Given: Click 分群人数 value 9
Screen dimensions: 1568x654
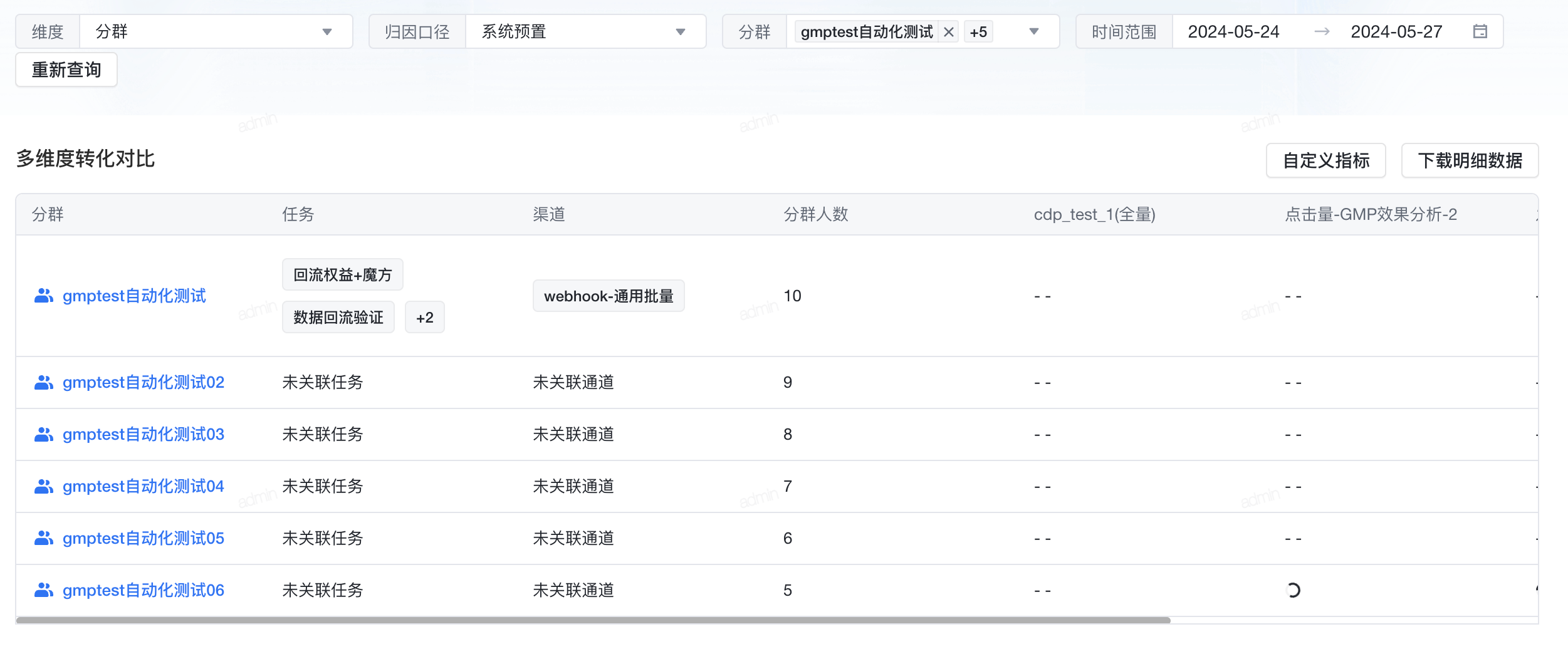Looking at the screenshot, I should [x=788, y=382].
